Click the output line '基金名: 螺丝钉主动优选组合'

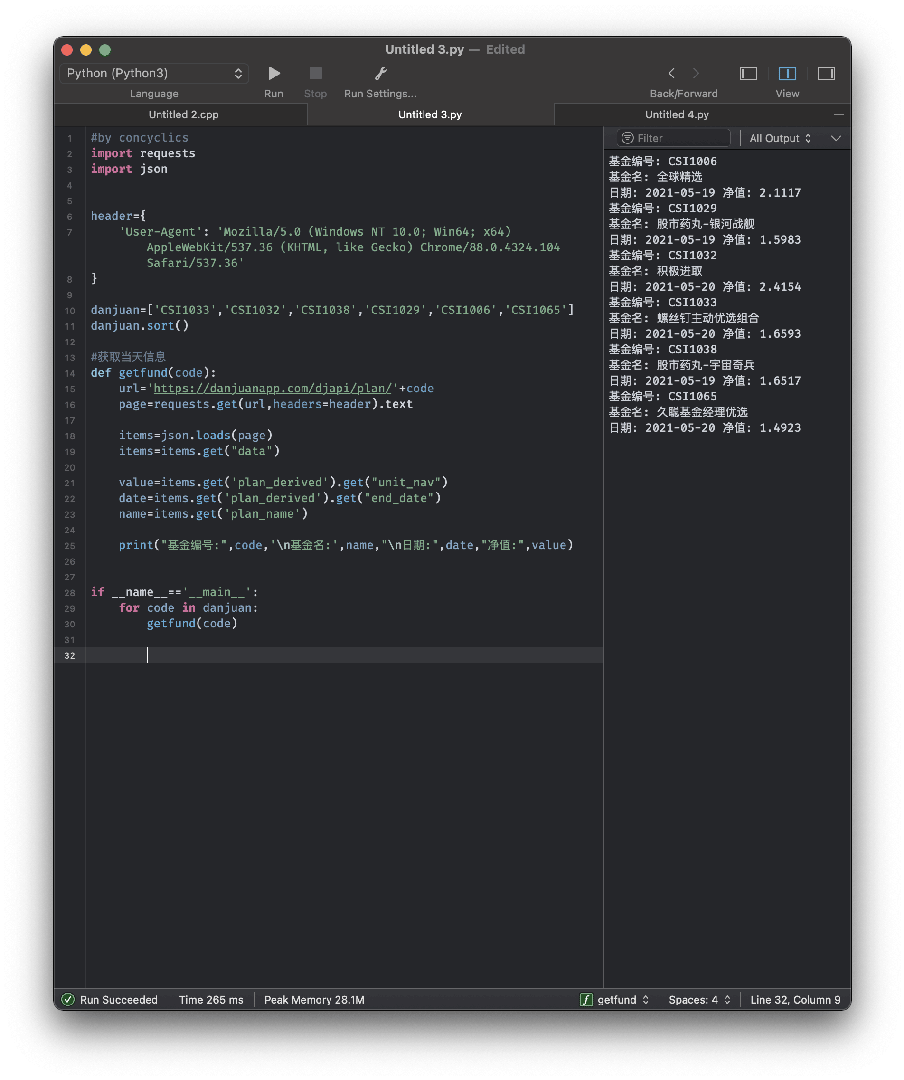coord(684,318)
